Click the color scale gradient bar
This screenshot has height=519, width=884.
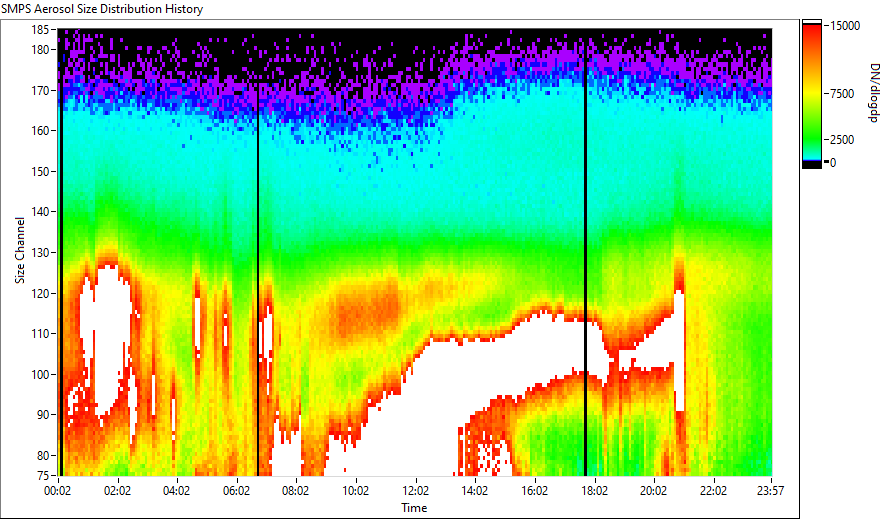812,94
